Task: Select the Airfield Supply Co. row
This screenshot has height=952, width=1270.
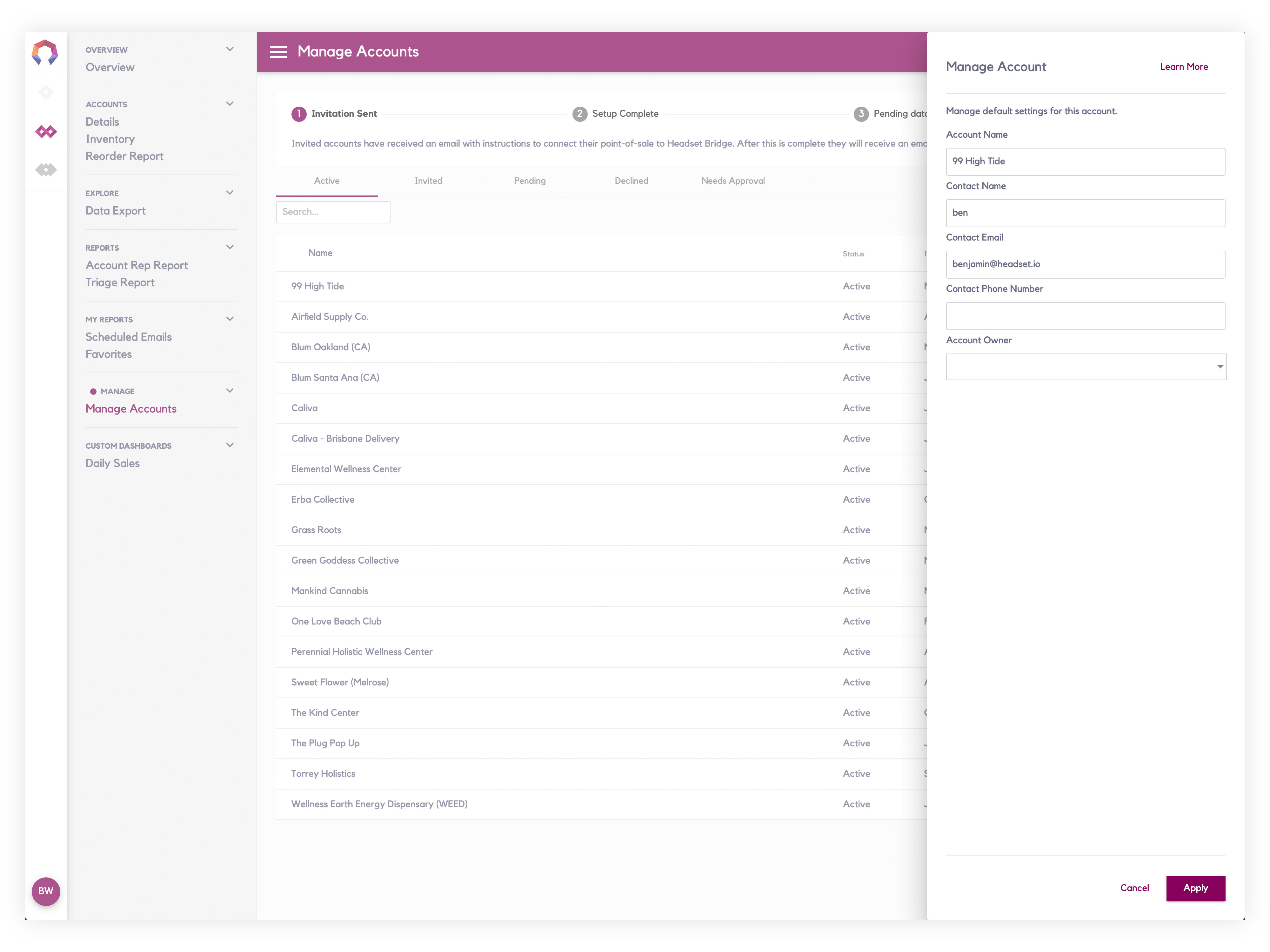Action: pyautogui.click(x=601, y=317)
